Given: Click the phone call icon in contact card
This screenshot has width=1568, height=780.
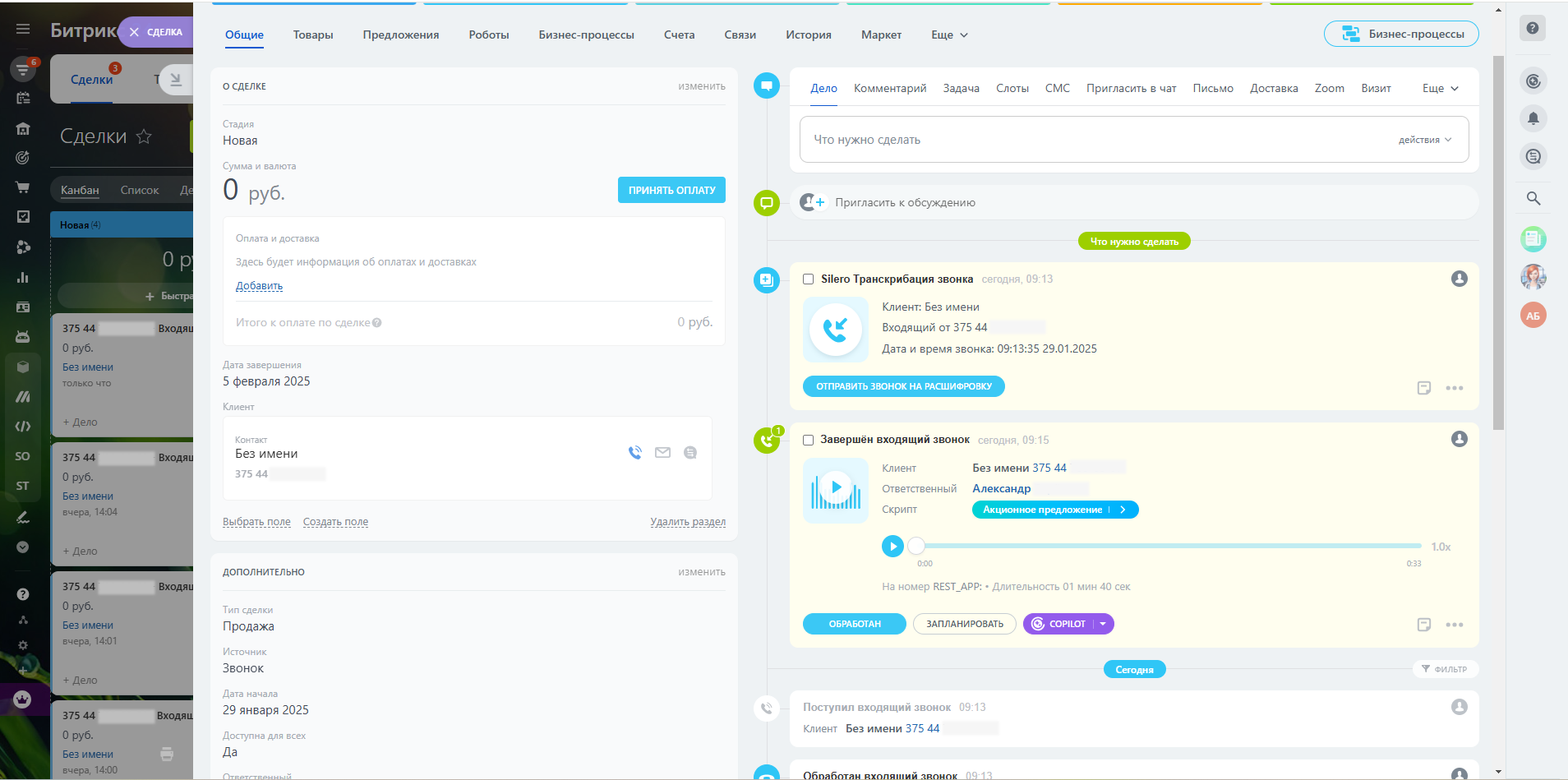Looking at the screenshot, I should coord(634,453).
